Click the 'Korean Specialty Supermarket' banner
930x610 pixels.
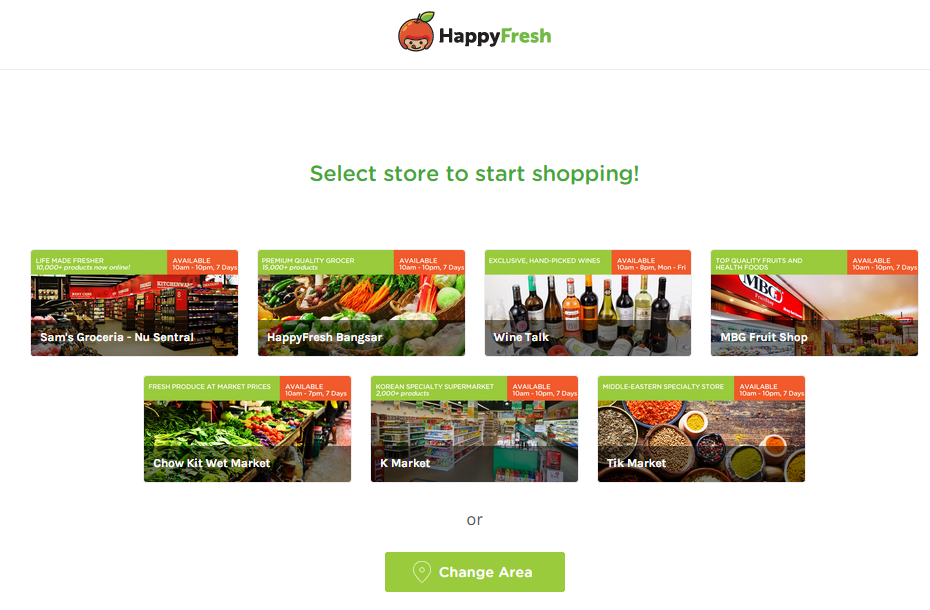click(x=439, y=389)
